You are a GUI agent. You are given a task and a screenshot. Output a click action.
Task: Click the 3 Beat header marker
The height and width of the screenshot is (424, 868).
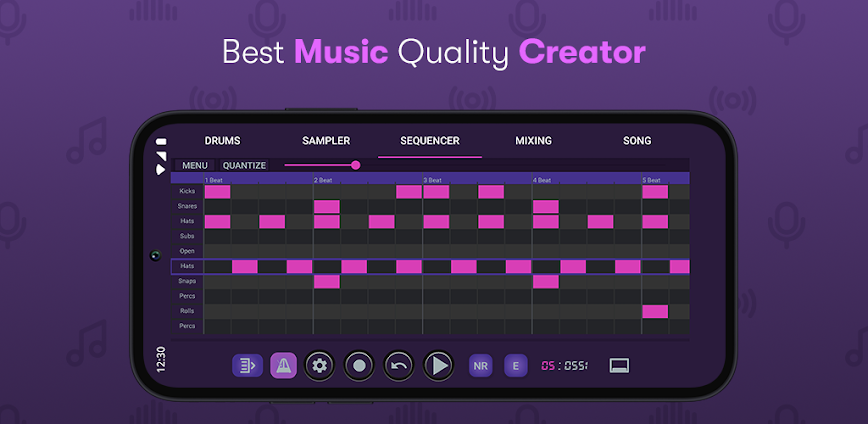pos(433,180)
